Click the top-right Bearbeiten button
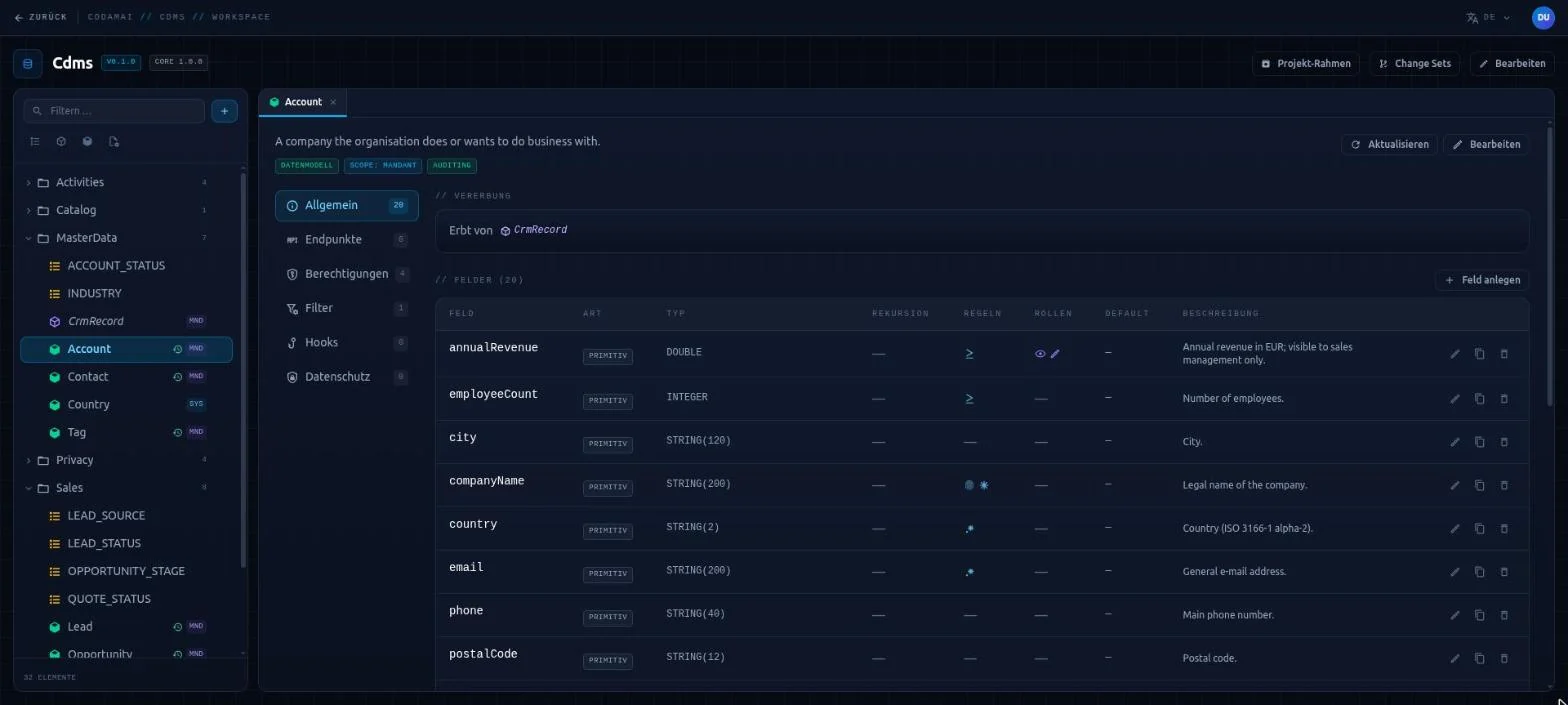Screen dimensions: 1568x705 [1511, 64]
